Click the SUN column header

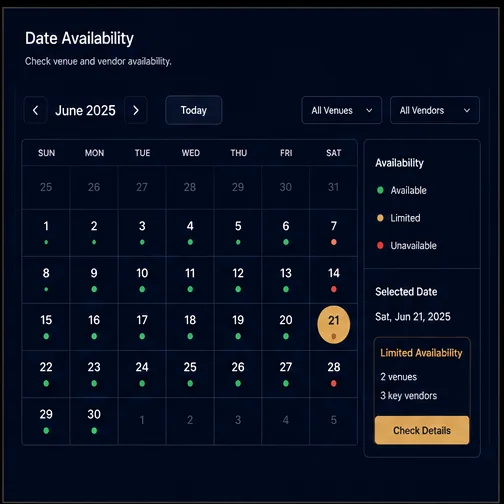tap(46, 153)
